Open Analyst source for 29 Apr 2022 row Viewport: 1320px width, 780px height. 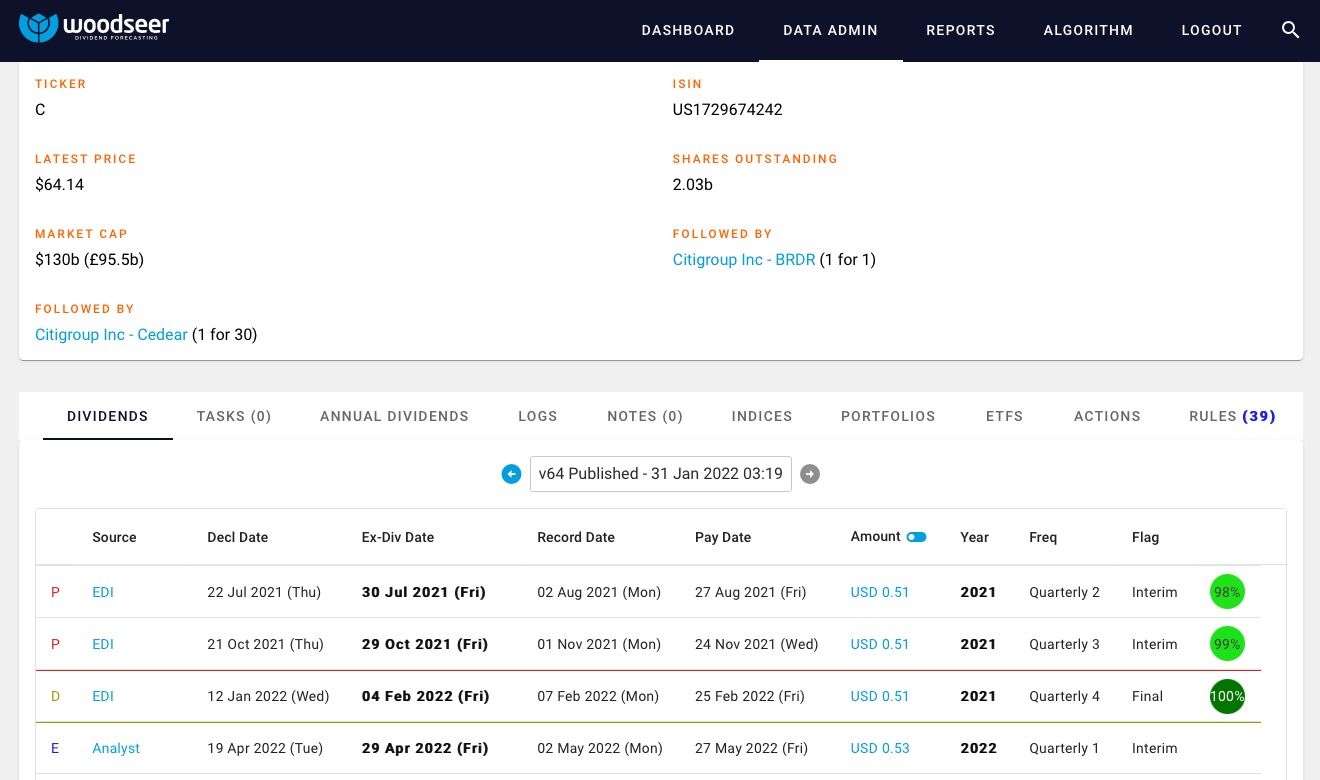coord(116,748)
